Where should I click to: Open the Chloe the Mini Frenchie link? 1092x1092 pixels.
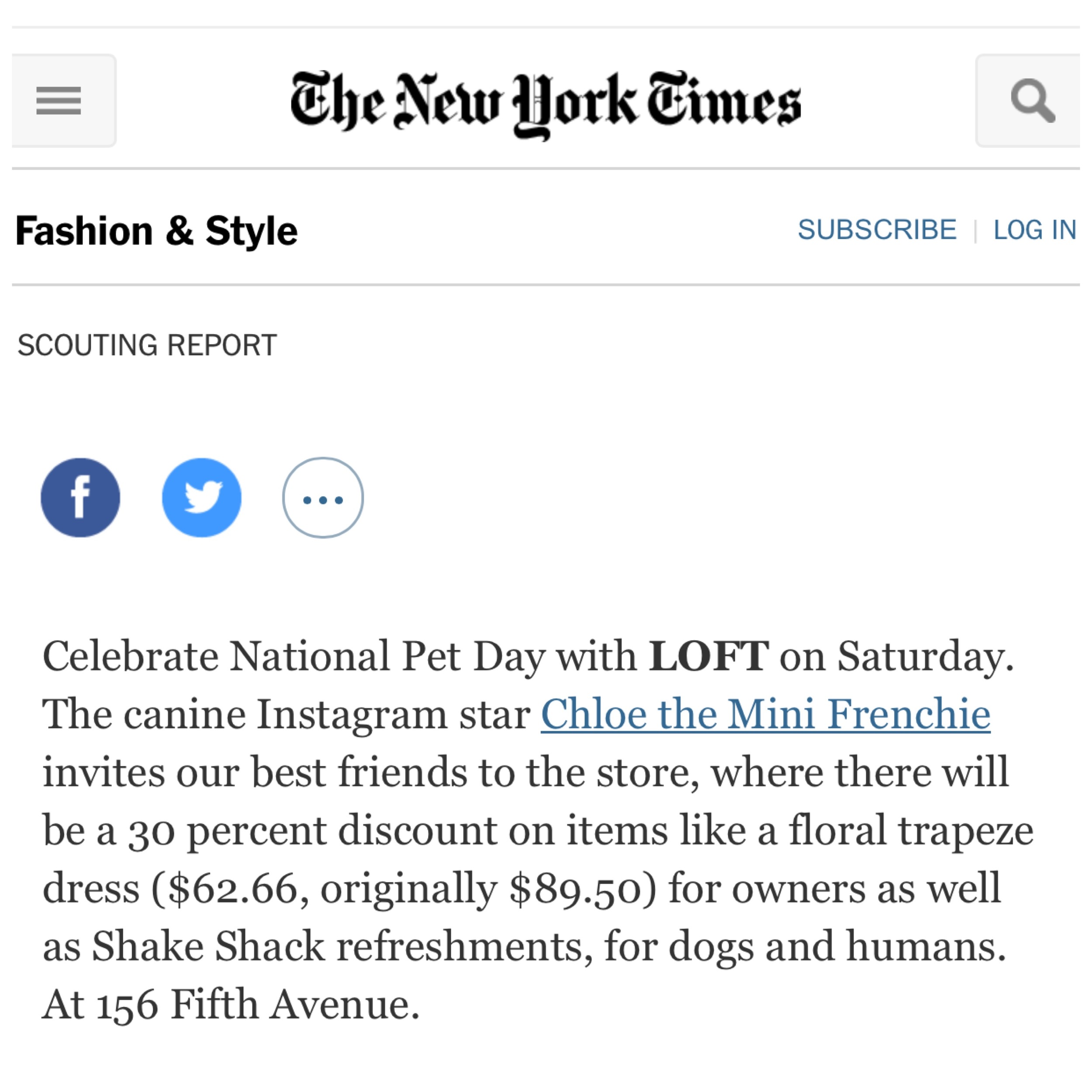765,714
